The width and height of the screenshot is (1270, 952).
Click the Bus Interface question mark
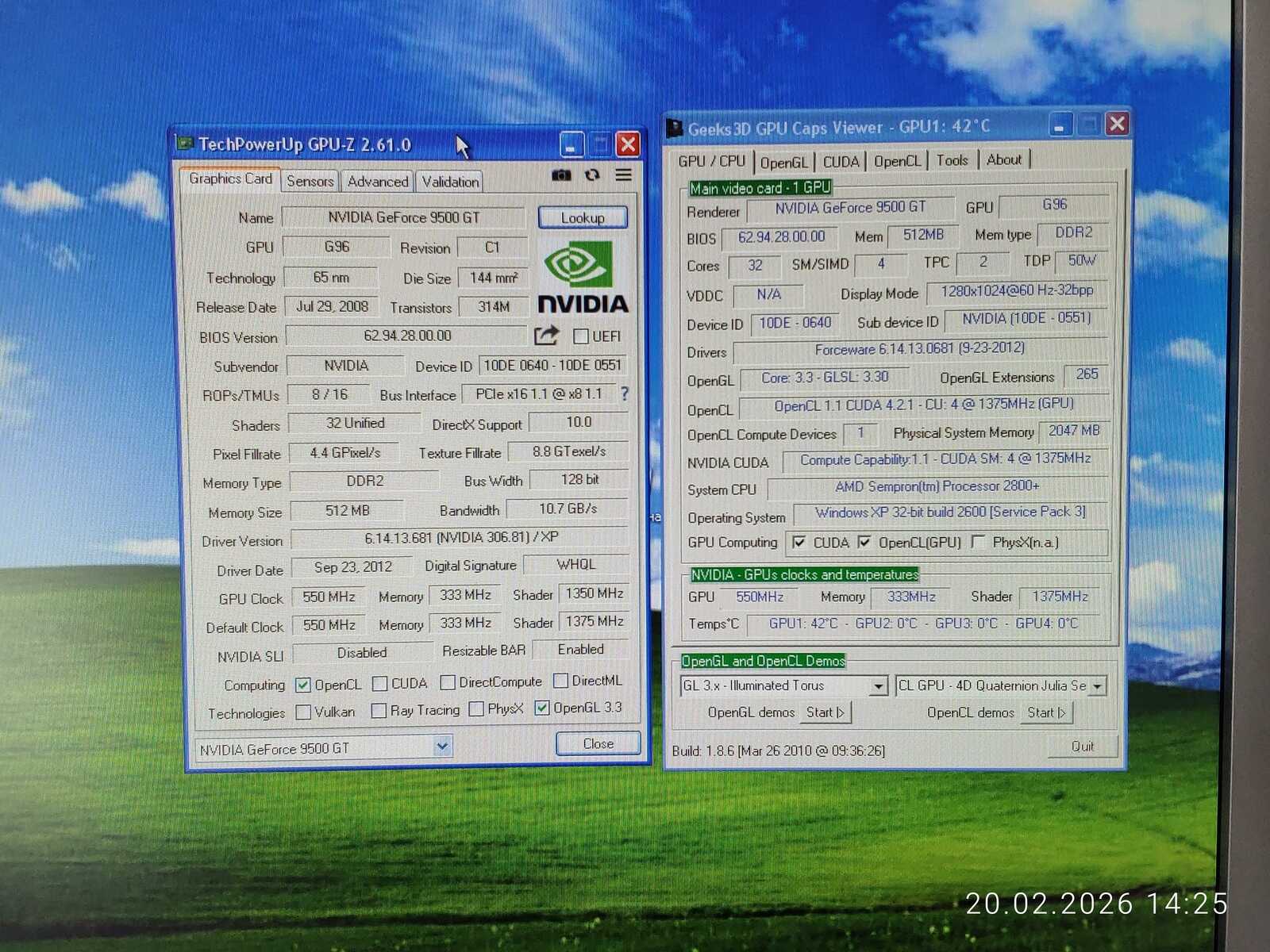[625, 393]
